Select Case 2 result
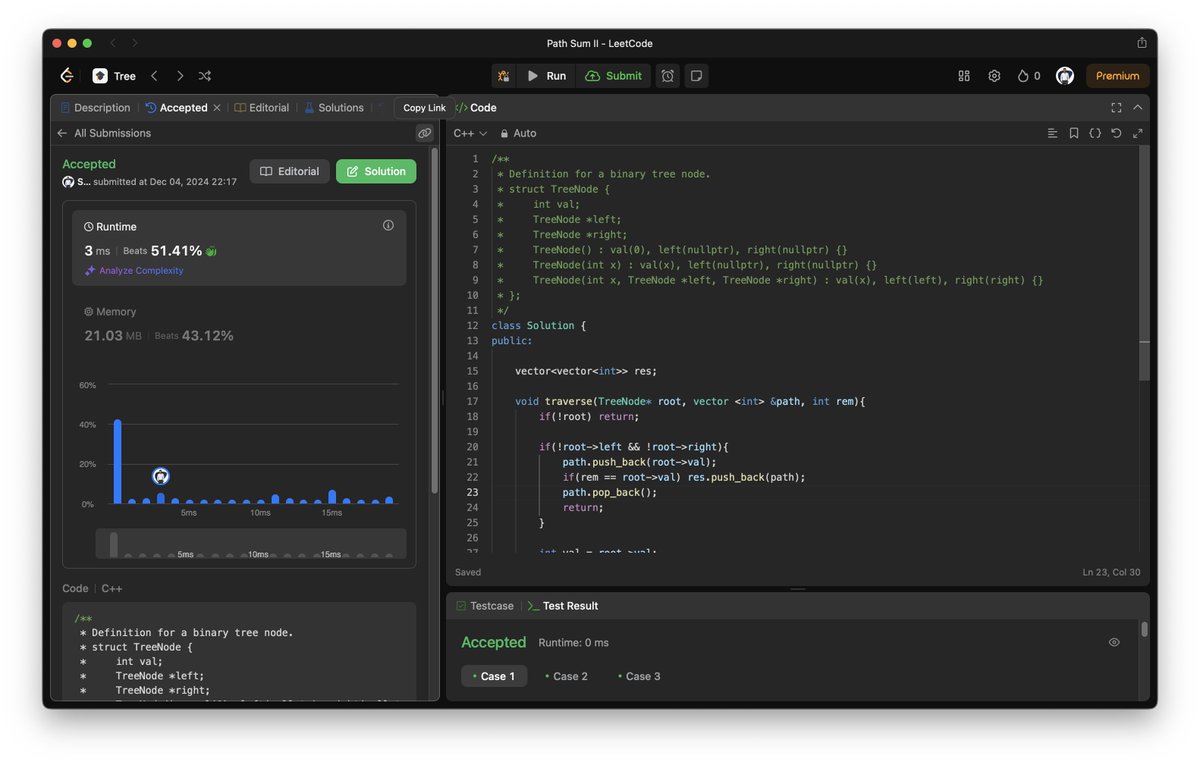Screen dimensions: 1200x765 [x=566, y=677]
